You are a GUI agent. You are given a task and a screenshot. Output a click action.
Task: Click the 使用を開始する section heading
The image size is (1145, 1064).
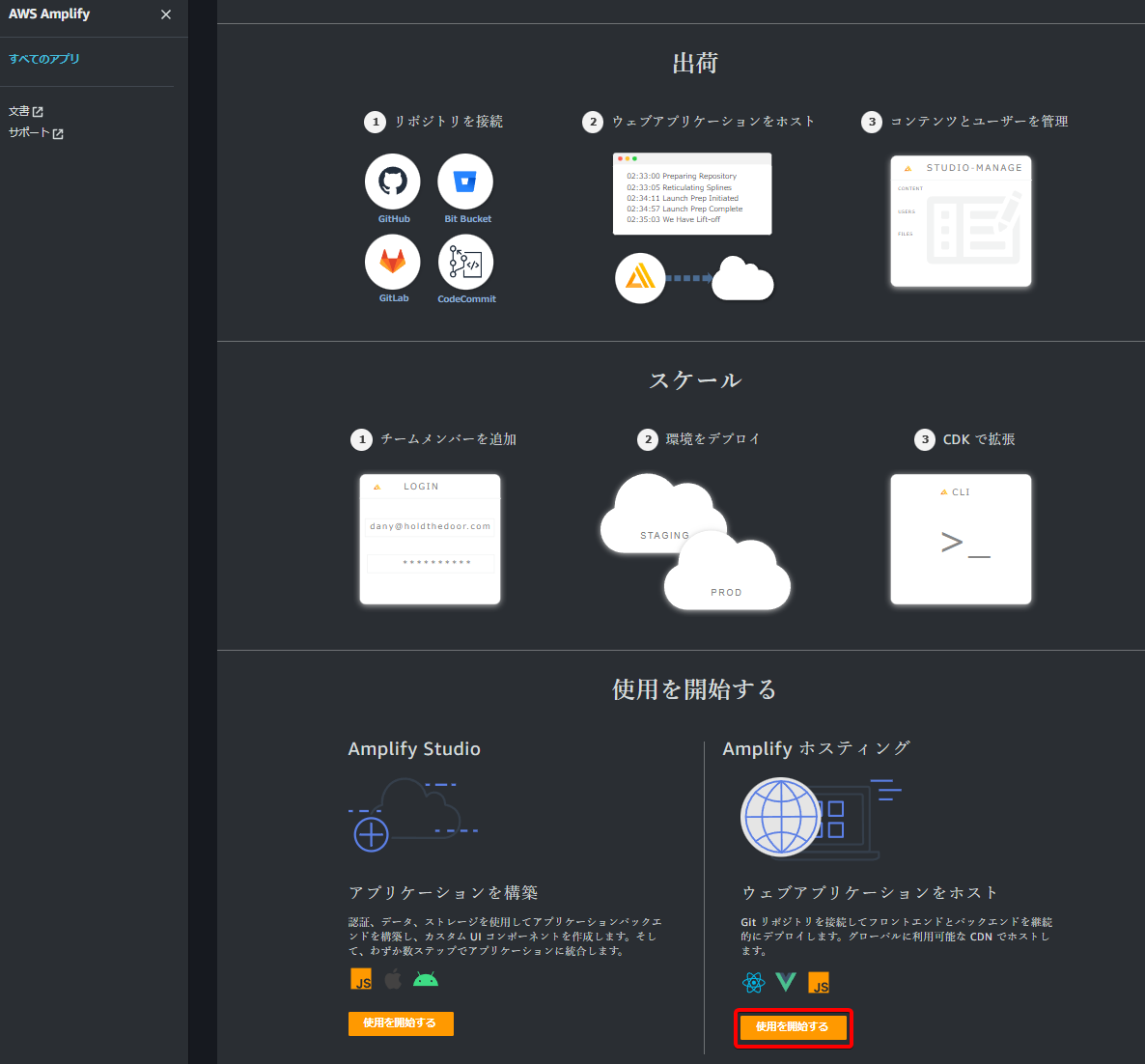694,688
